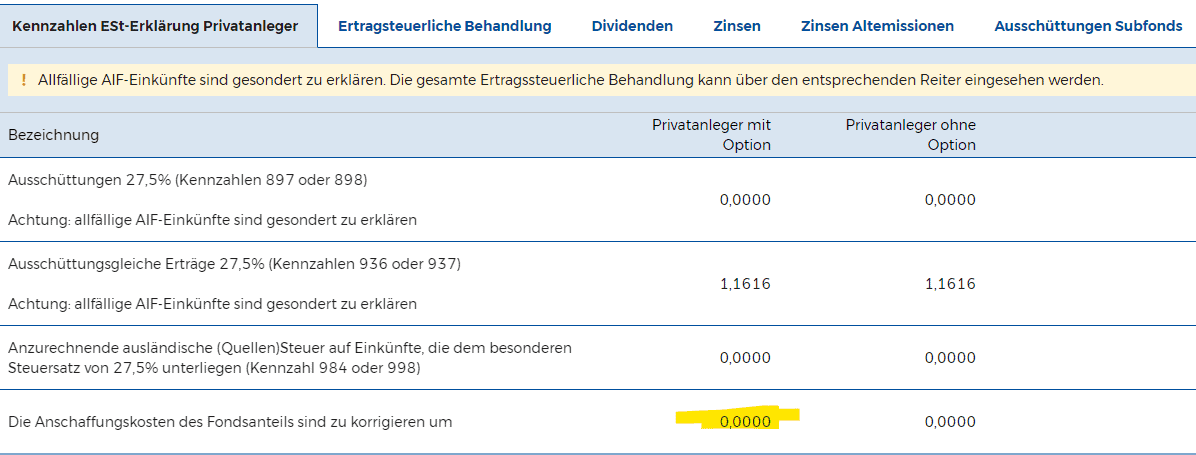Select the Ausschüttungen 27,5% row label
Viewport: 1196px width, 455px height.
tap(188, 180)
